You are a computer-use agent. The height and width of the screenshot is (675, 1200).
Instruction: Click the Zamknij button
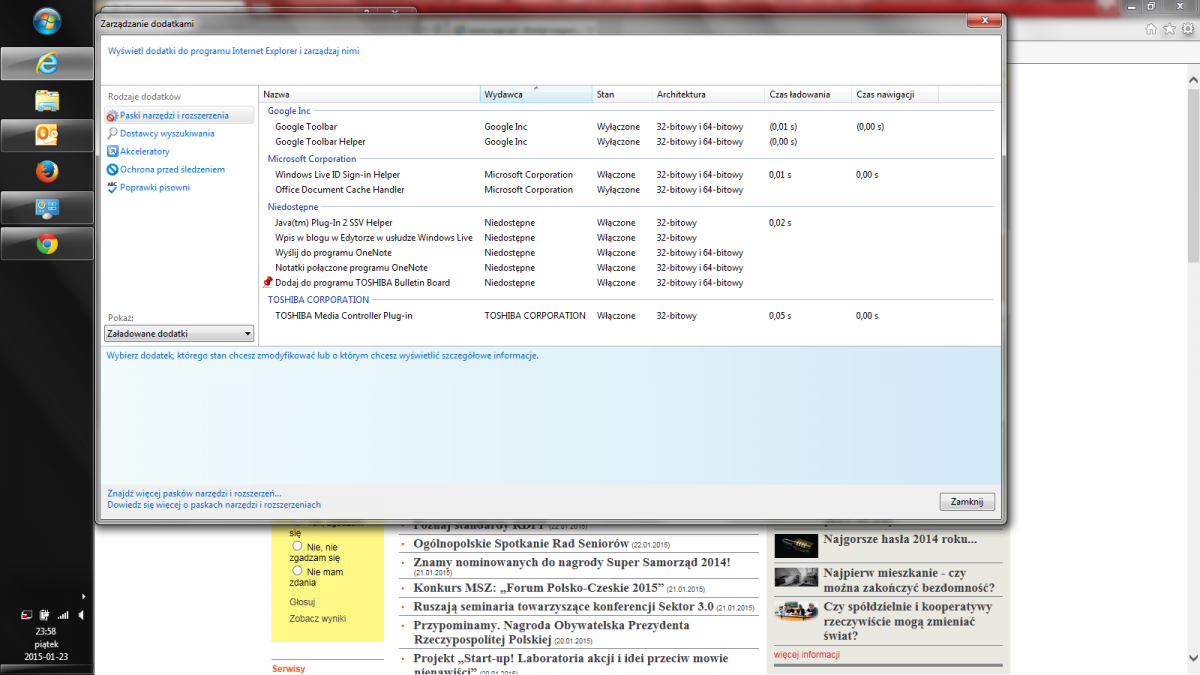(967, 502)
